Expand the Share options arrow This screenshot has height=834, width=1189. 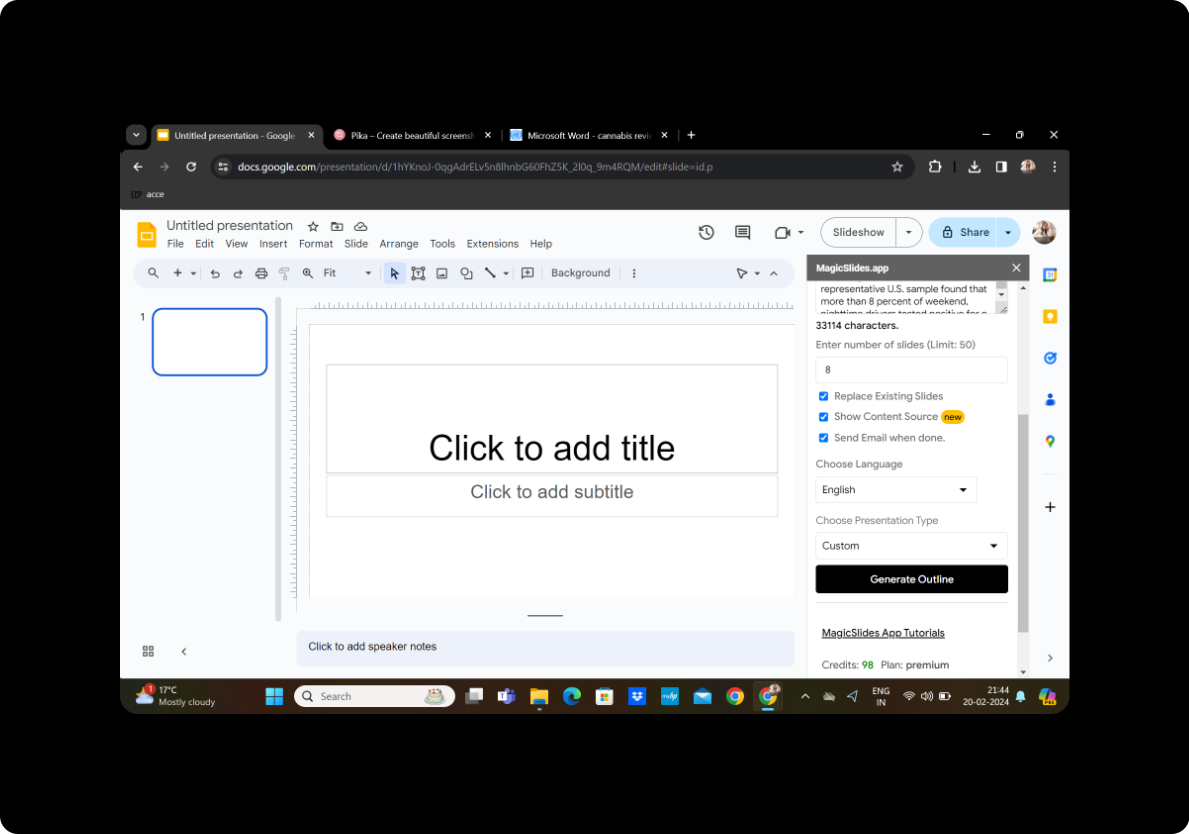pos(1008,233)
